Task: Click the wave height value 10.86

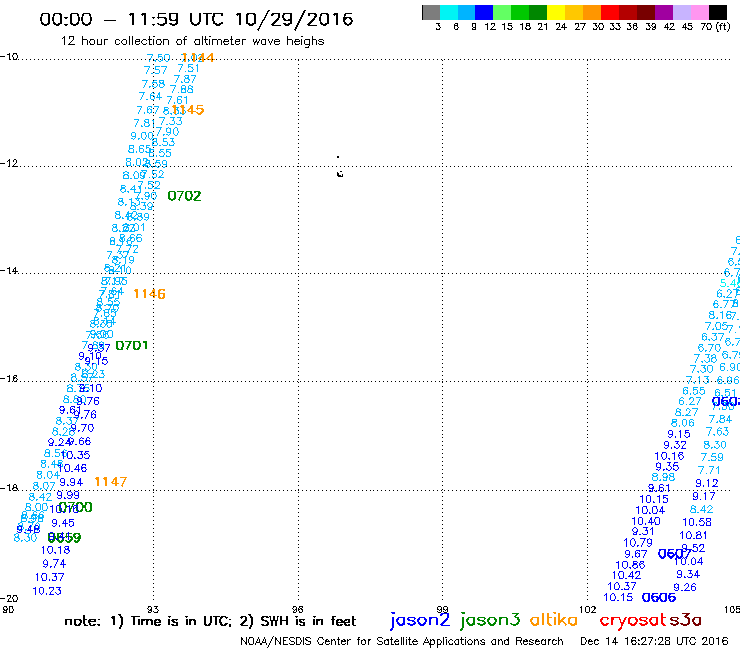Action: coord(630,565)
